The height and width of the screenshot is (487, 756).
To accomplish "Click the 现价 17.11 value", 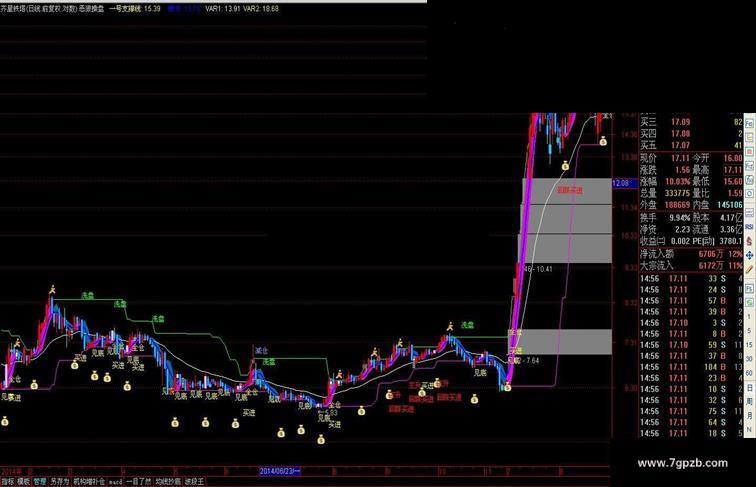I will click(x=680, y=158).
